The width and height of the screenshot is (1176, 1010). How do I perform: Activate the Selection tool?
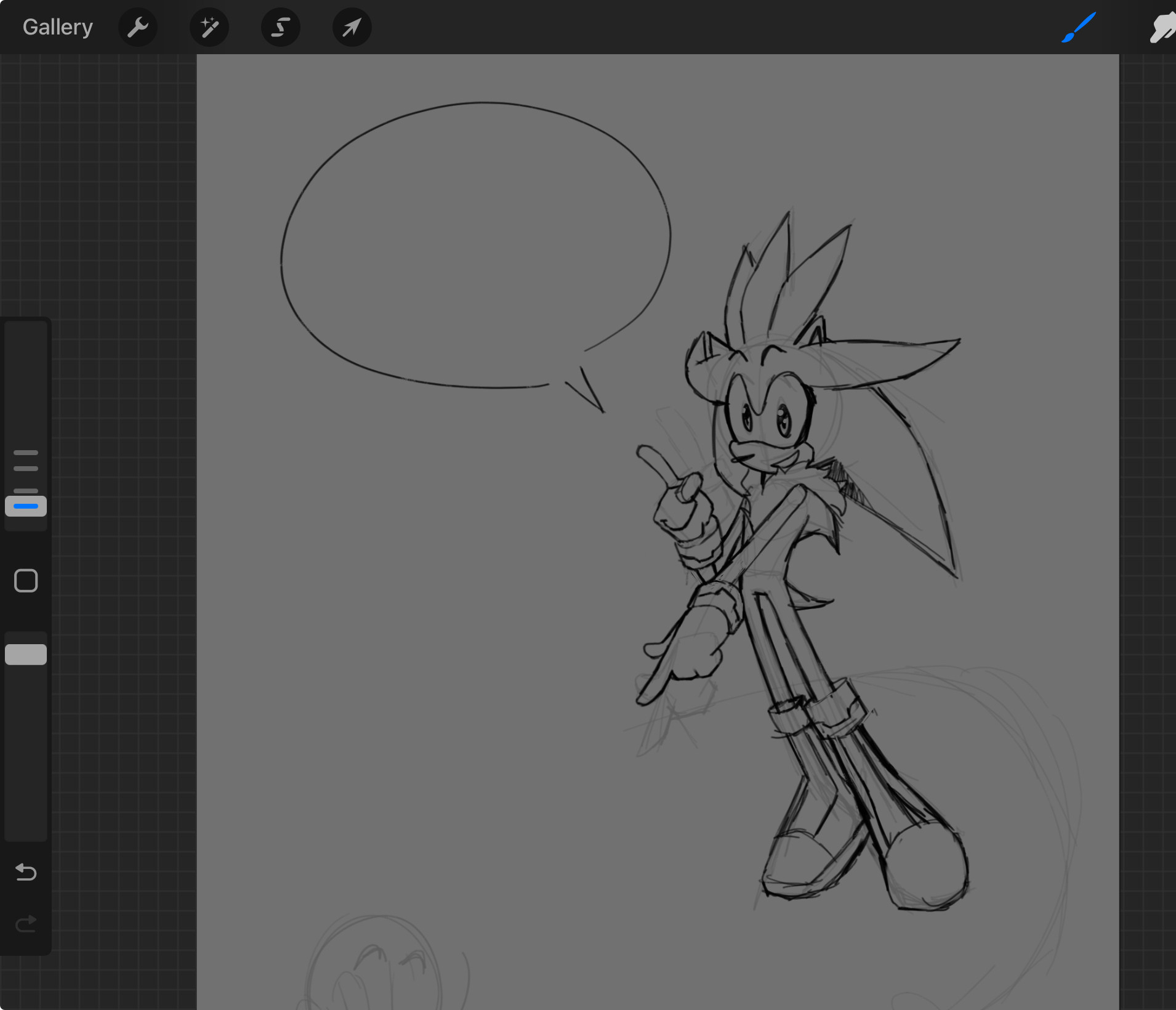(x=281, y=27)
